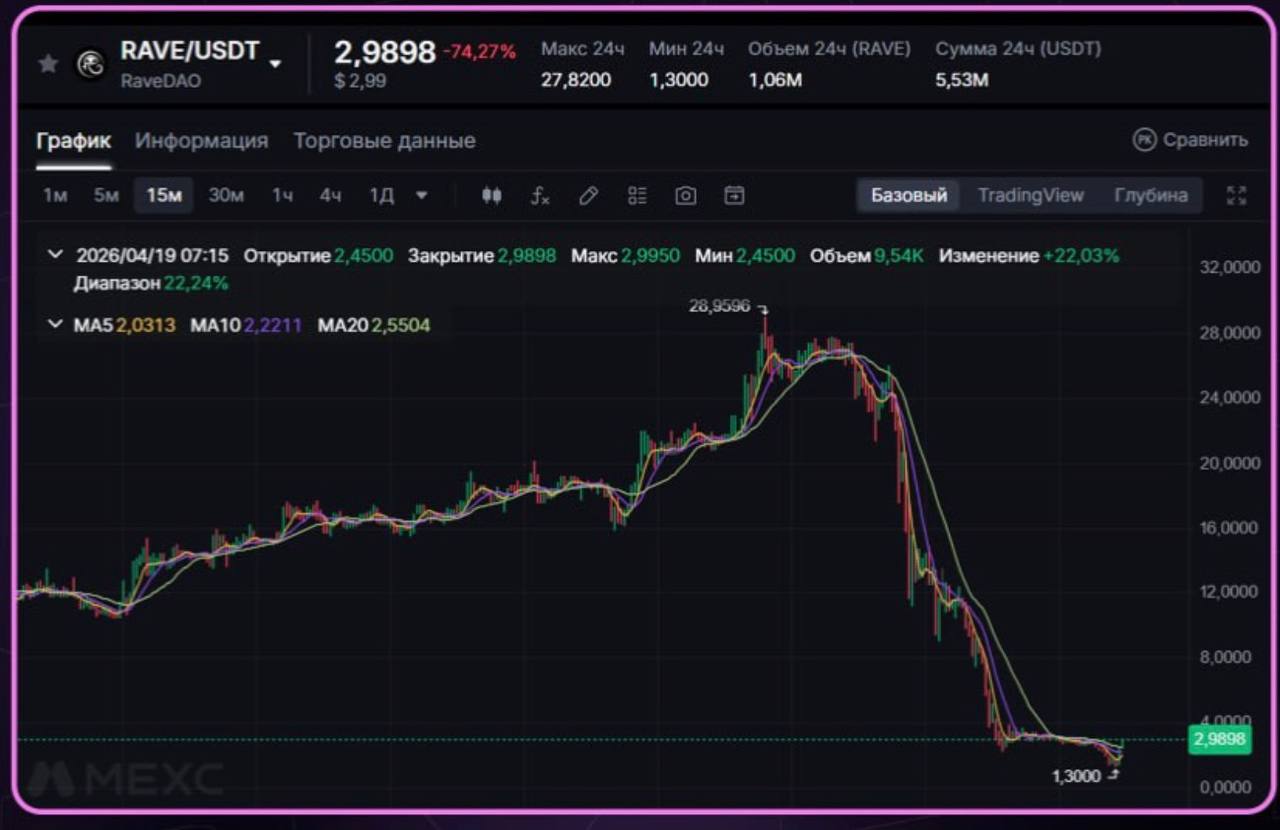This screenshot has width=1280, height=830.
Task: Click the RaveDAO token logo
Action: pyautogui.click(x=91, y=65)
